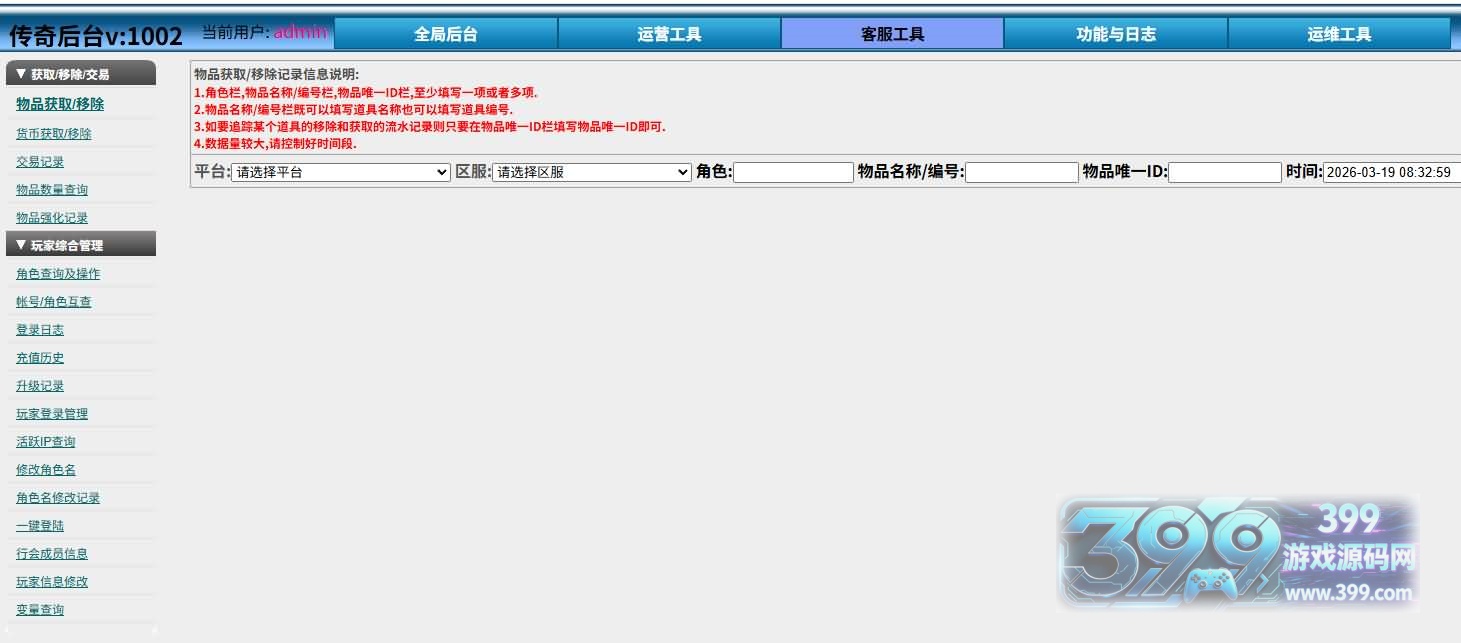This screenshot has width=1461, height=643.
Task: Collapse the 获取/移除/交易 sidebar section
Action: (81, 73)
